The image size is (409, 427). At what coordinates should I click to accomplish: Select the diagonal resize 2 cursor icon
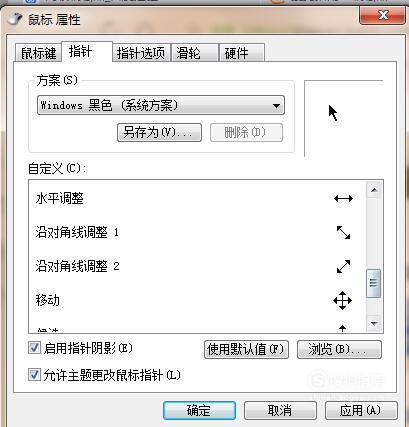tap(343, 266)
